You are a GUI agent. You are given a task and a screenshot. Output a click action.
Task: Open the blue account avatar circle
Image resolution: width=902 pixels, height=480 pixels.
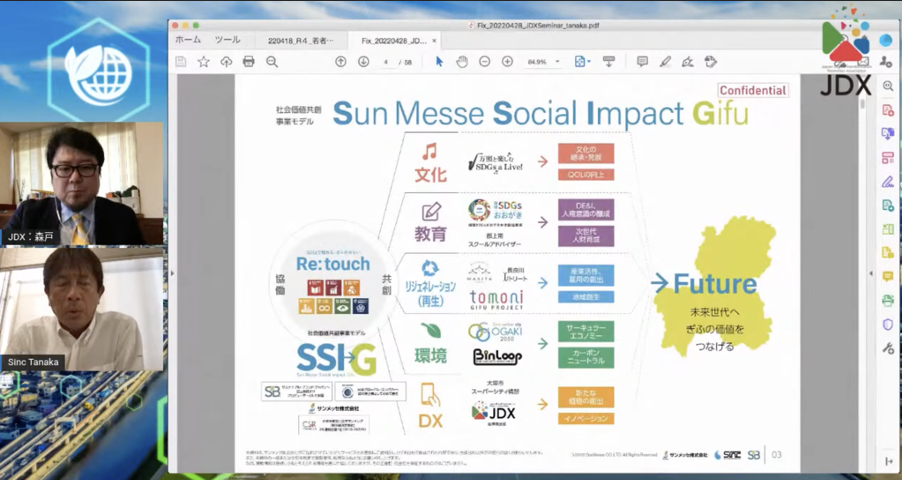(x=885, y=41)
